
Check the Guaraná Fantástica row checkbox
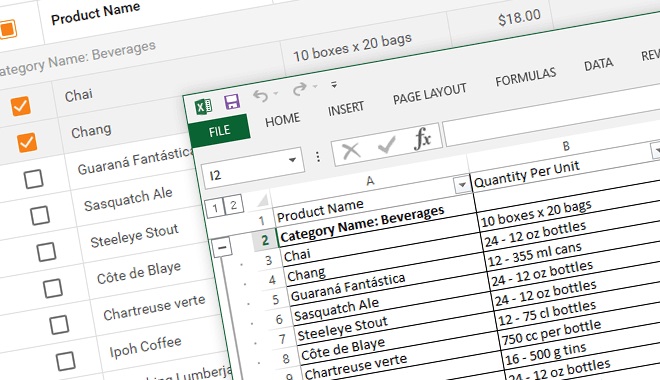coord(34,179)
